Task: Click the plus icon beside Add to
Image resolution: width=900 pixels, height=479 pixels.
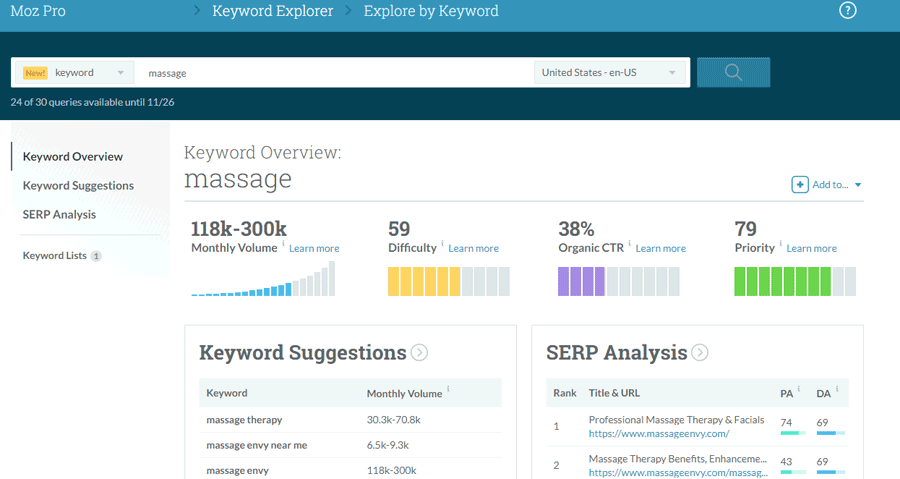Action: point(800,184)
